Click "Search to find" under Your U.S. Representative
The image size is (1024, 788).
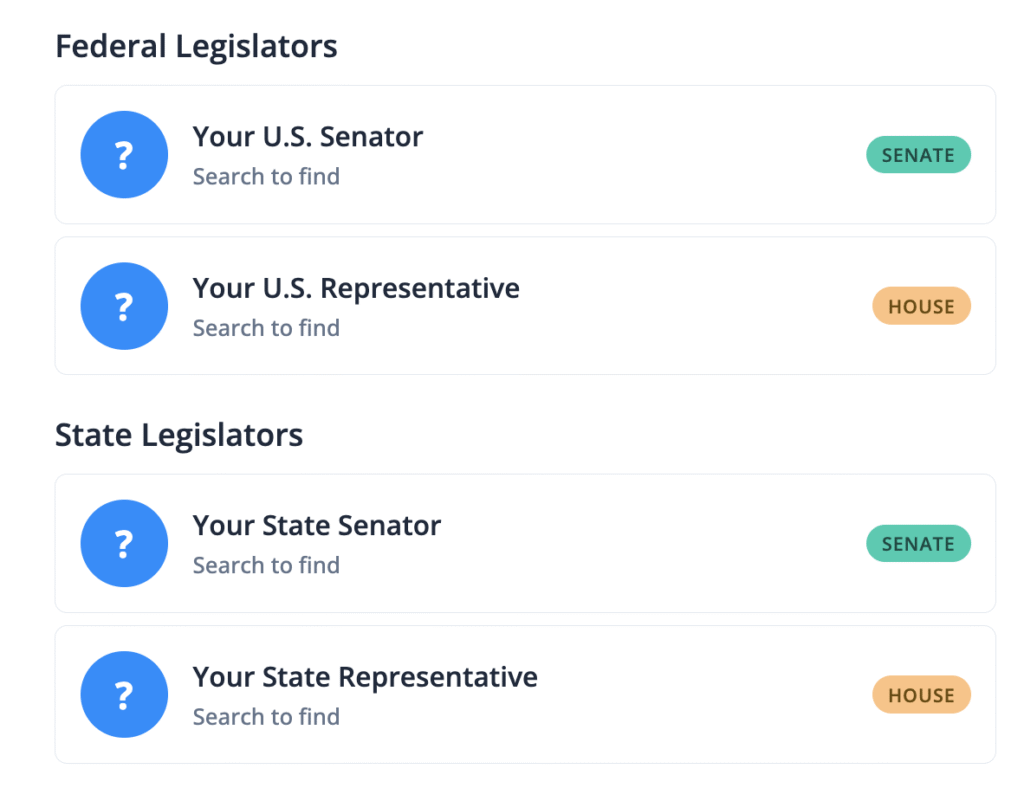(x=266, y=328)
